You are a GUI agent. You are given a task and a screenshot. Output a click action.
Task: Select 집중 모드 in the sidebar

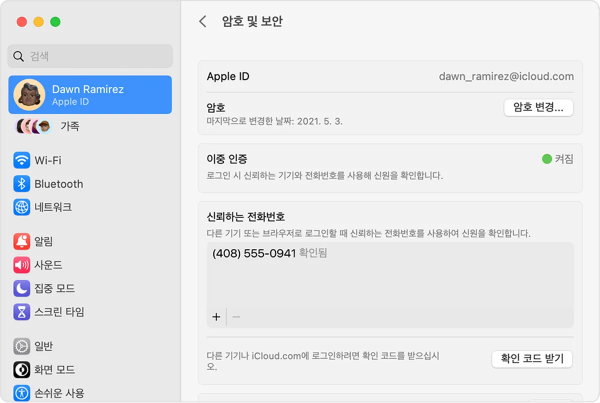[x=54, y=288]
